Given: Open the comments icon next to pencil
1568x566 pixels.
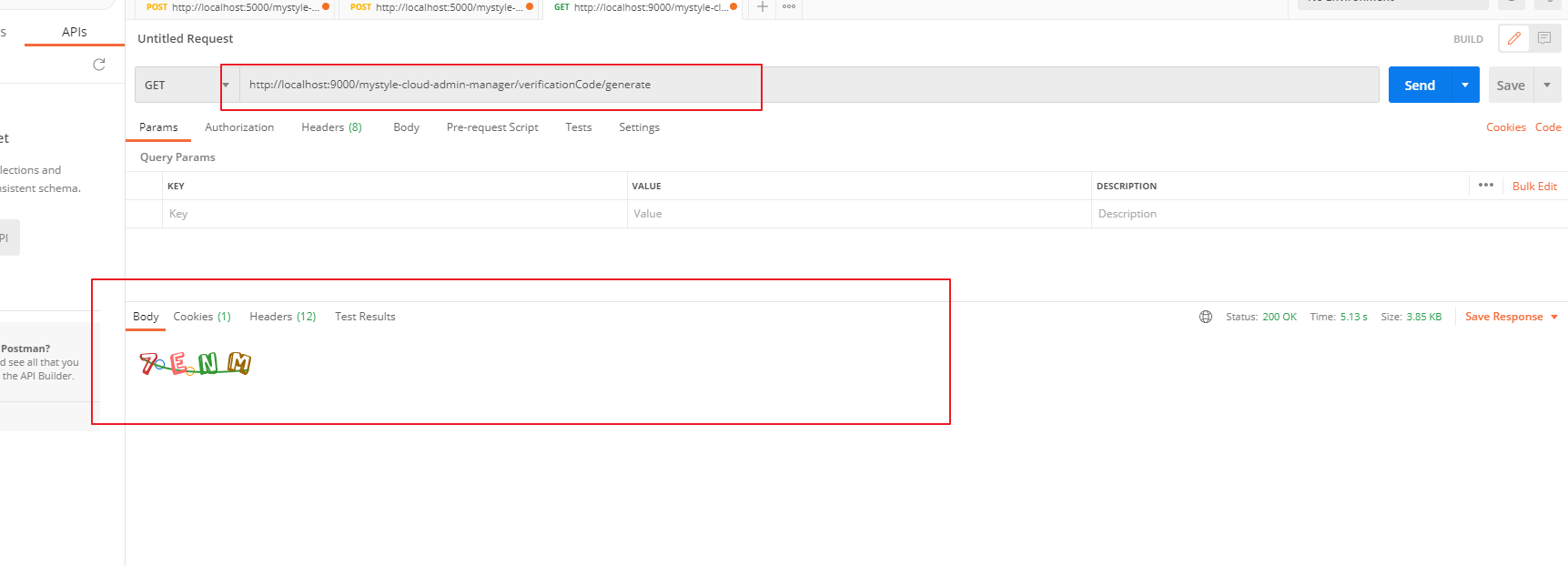Looking at the screenshot, I should pyautogui.click(x=1544, y=38).
